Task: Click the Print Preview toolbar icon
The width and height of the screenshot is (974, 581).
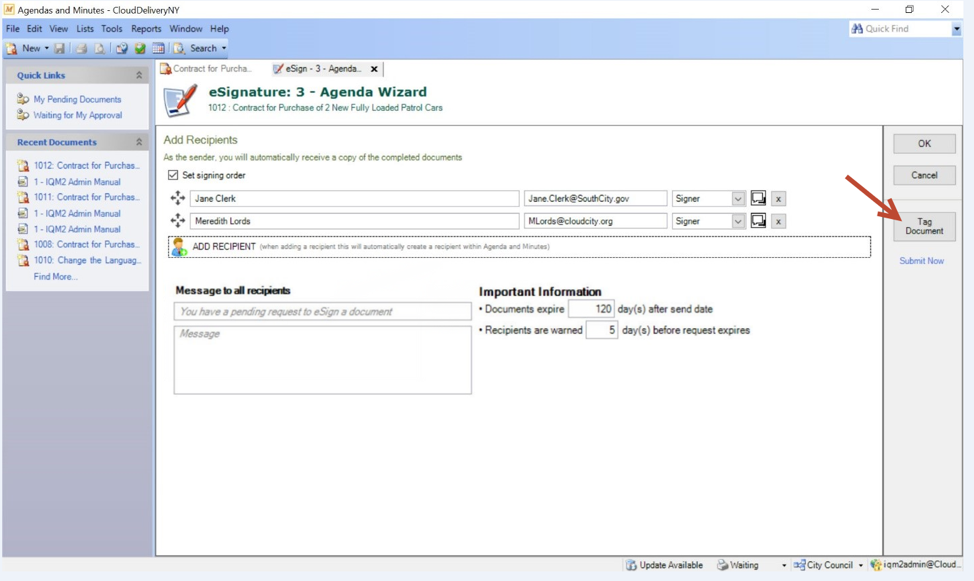Action: pos(99,48)
